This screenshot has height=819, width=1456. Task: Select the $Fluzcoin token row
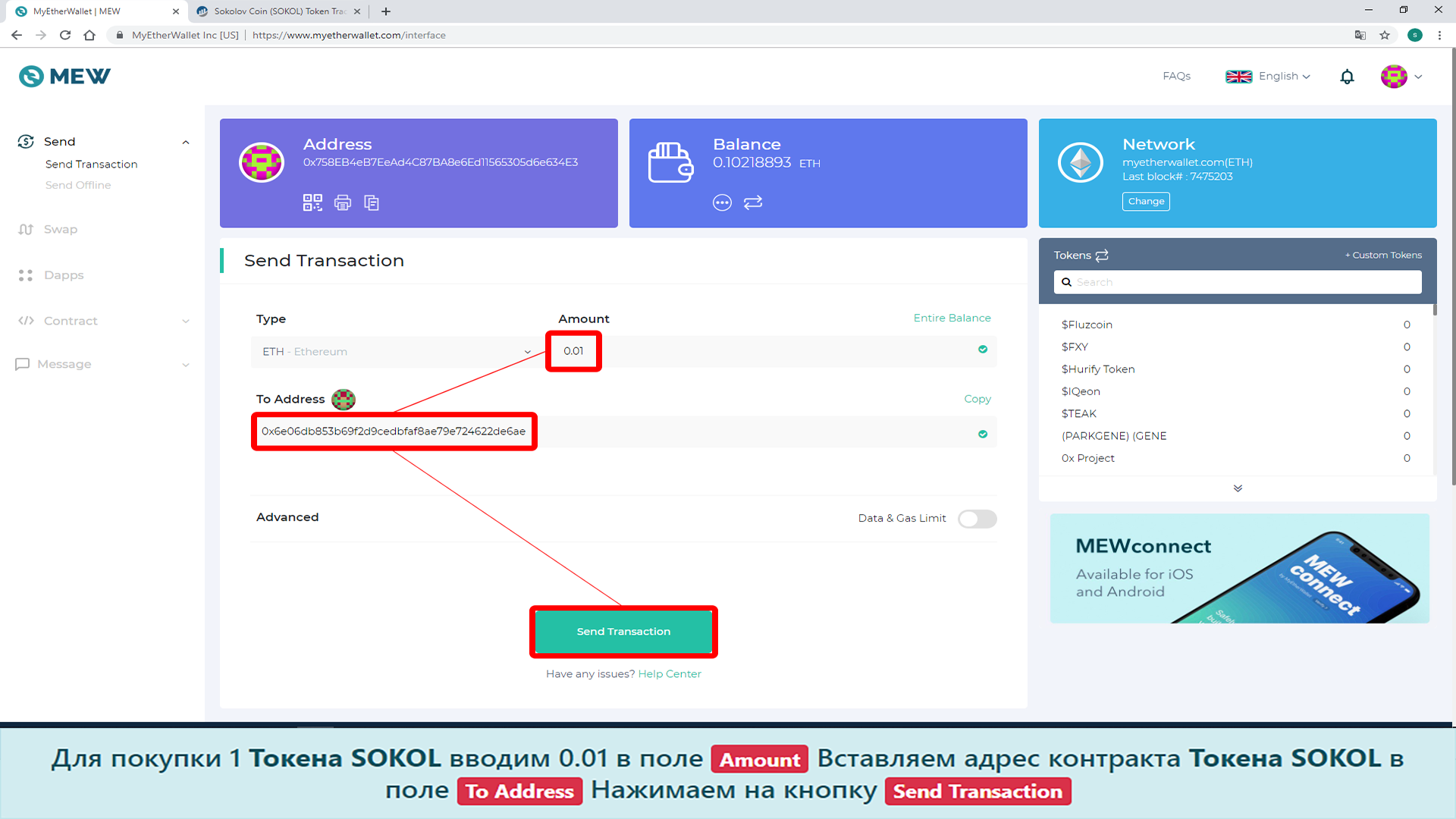[x=1236, y=325]
